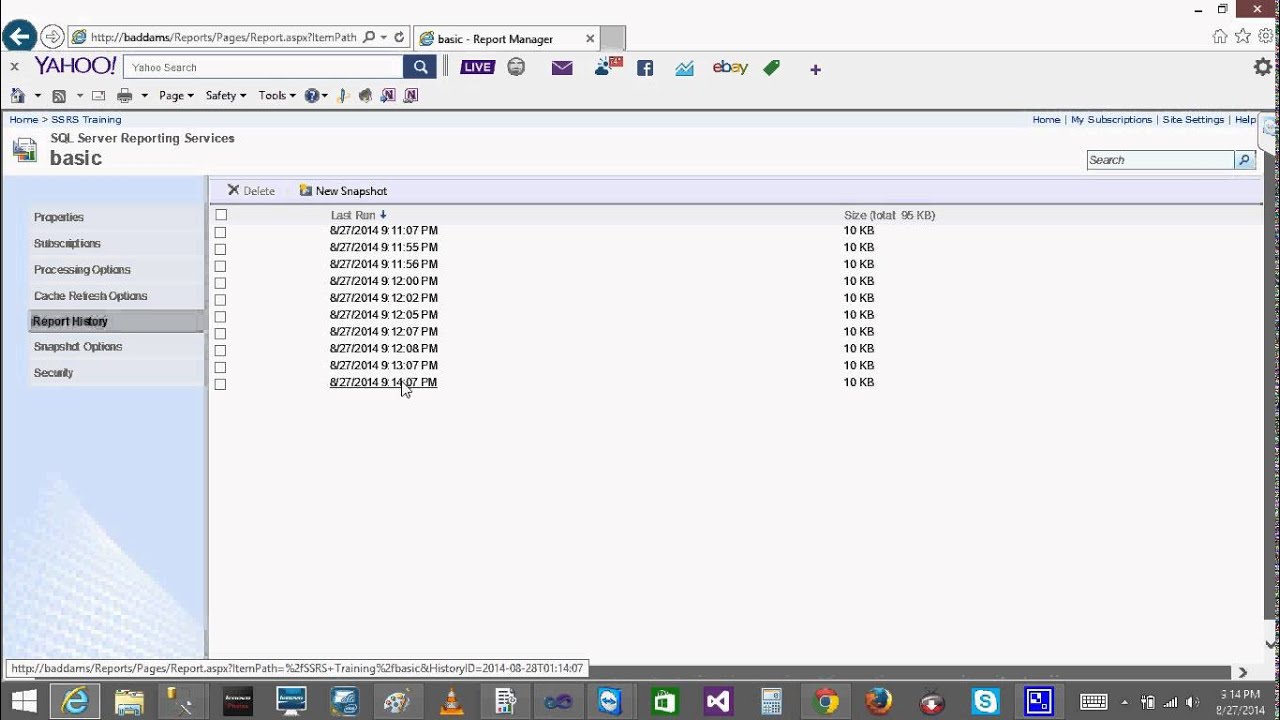
Task: Check the 9:11:55 PM snapshot row
Action: [220, 249]
